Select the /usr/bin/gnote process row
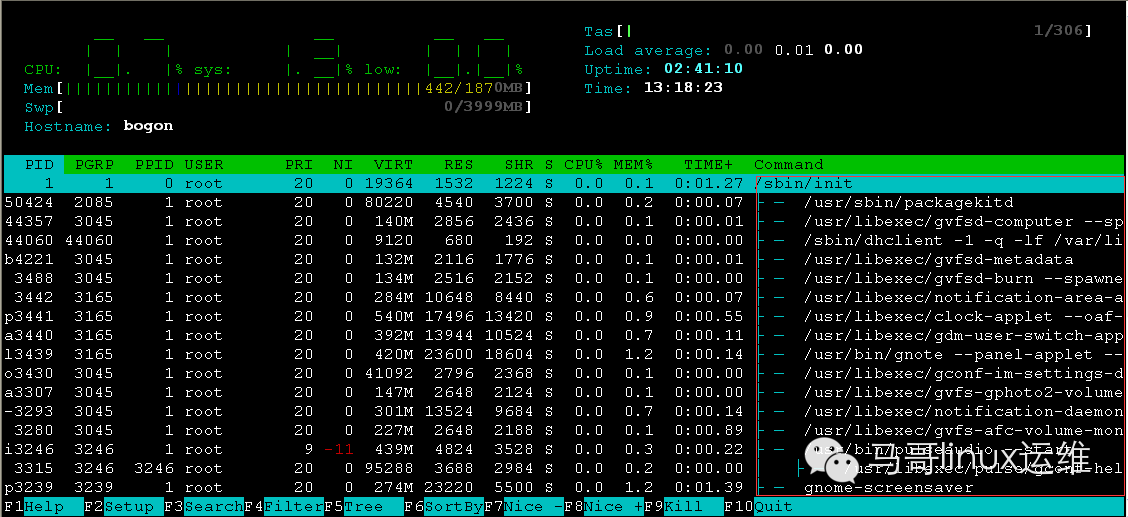This screenshot has height=517, width=1128. [x=564, y=354]
